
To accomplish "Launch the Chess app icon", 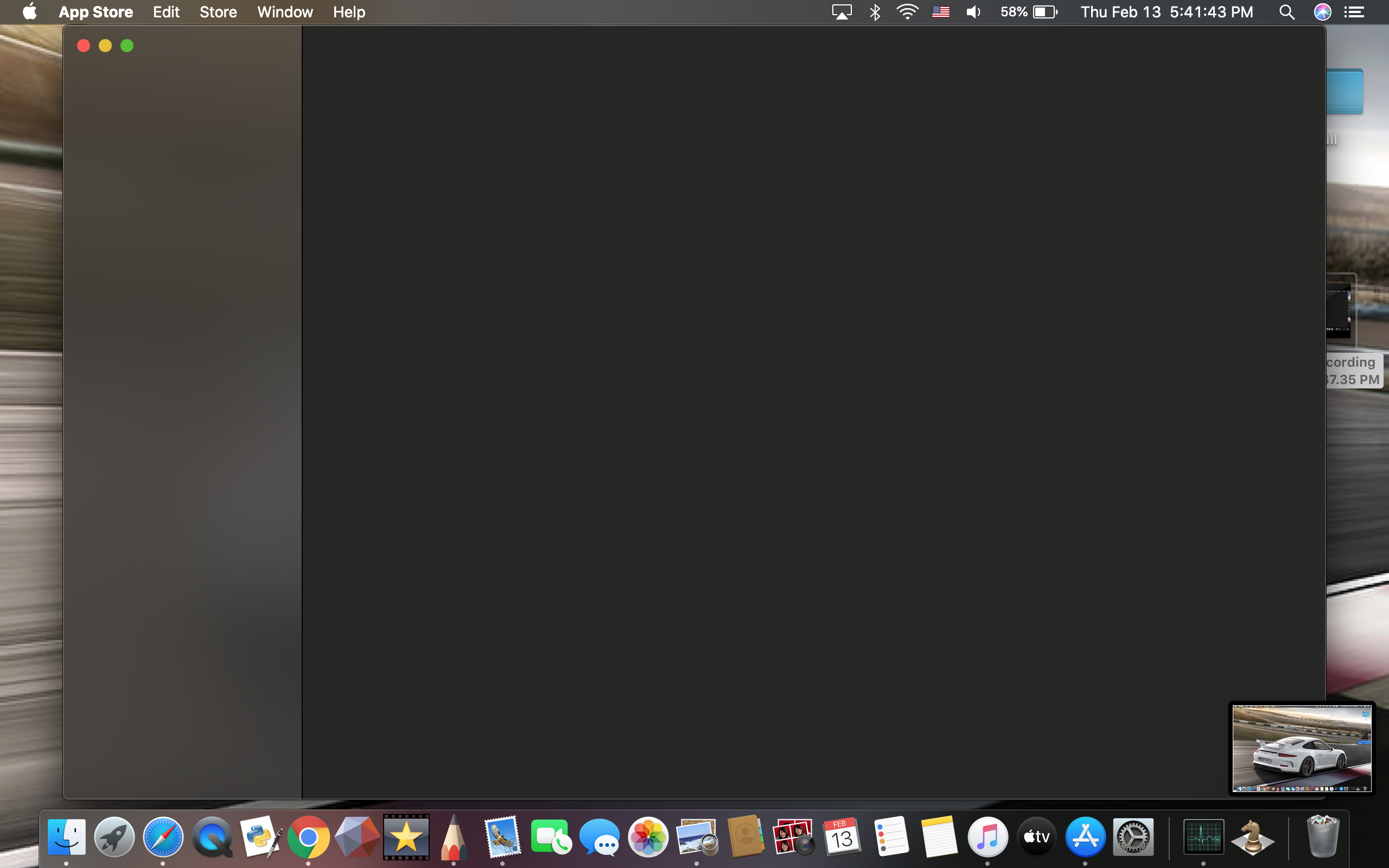I will tap(1252, 837).
